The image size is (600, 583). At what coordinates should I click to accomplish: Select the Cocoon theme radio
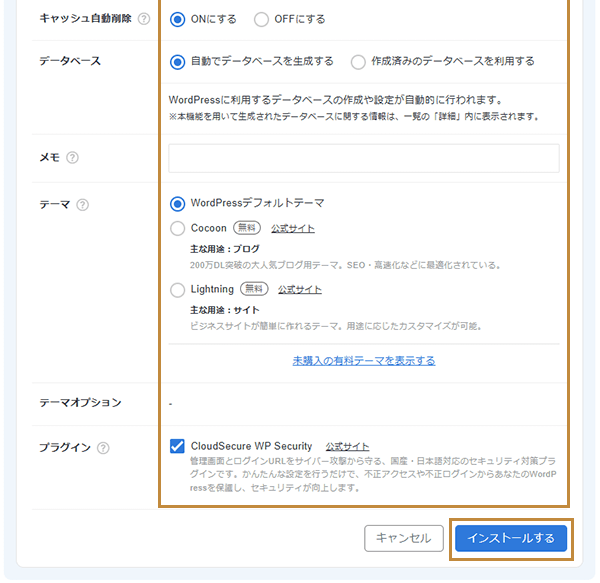click(x=178, y=228)
